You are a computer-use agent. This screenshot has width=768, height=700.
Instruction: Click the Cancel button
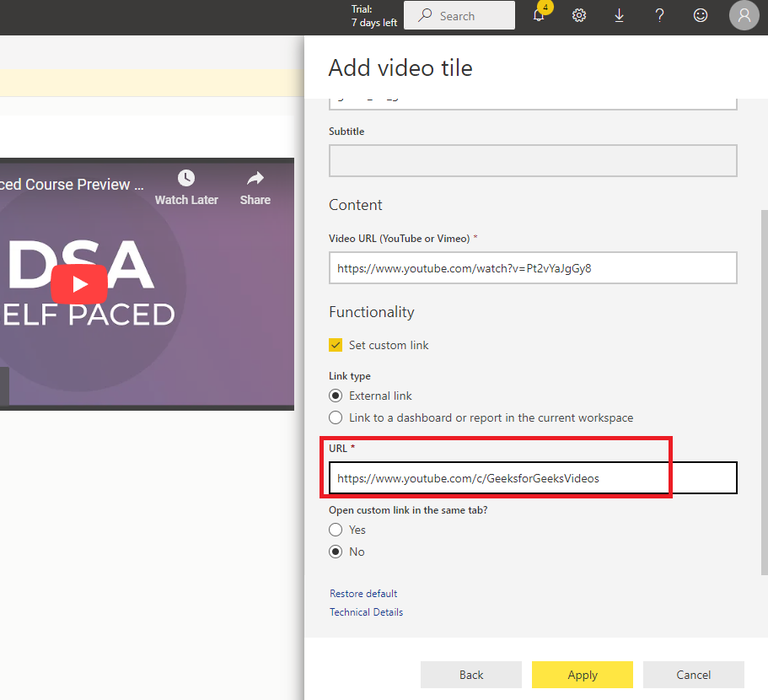[x=694, y=675]
